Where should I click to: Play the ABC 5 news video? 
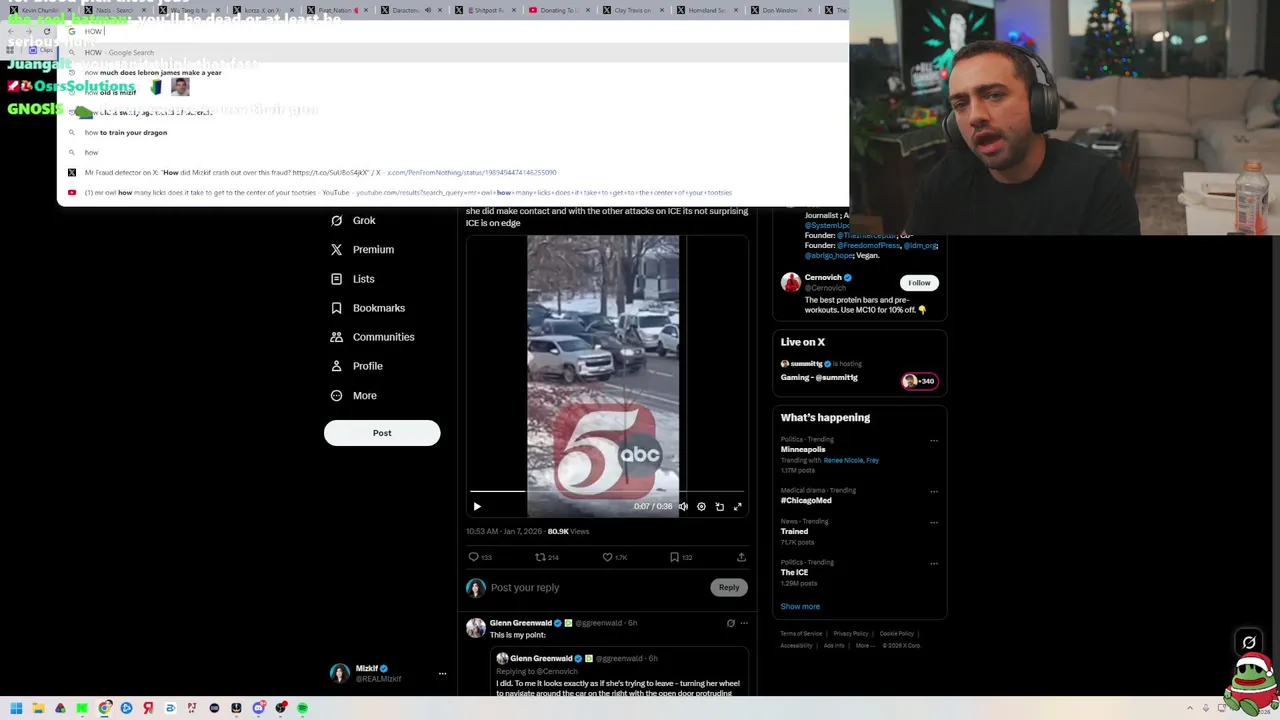477,506
